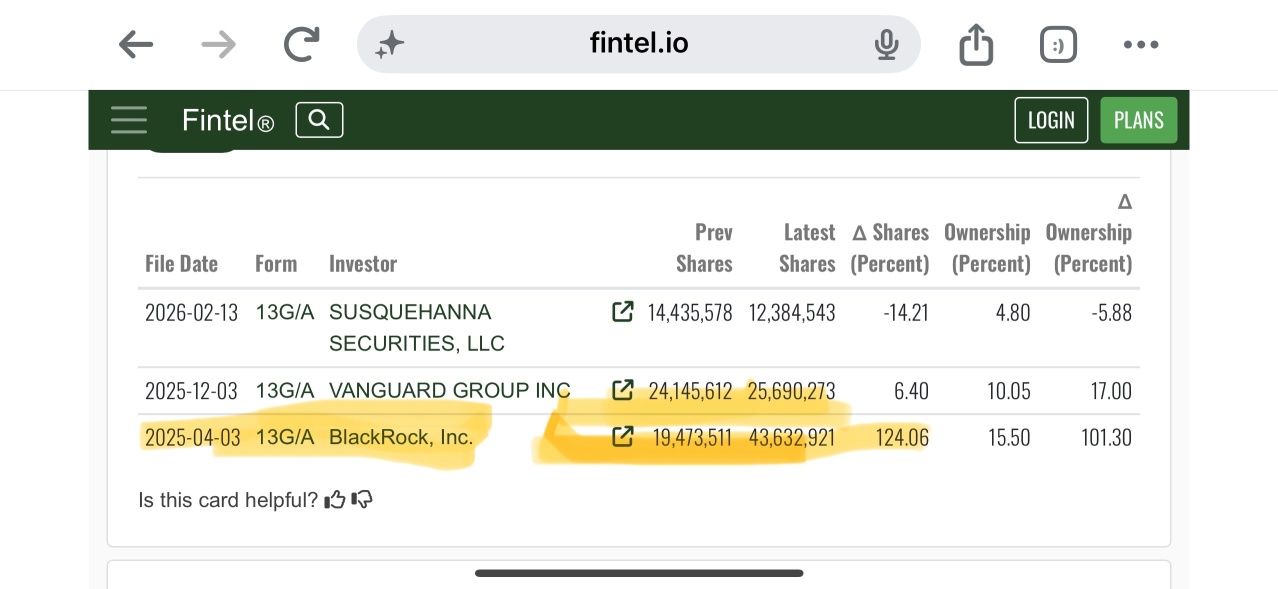Viewport: 1278px width, 589px height.
Task: Go back using browser back arrow
Action: click(136, 44)
